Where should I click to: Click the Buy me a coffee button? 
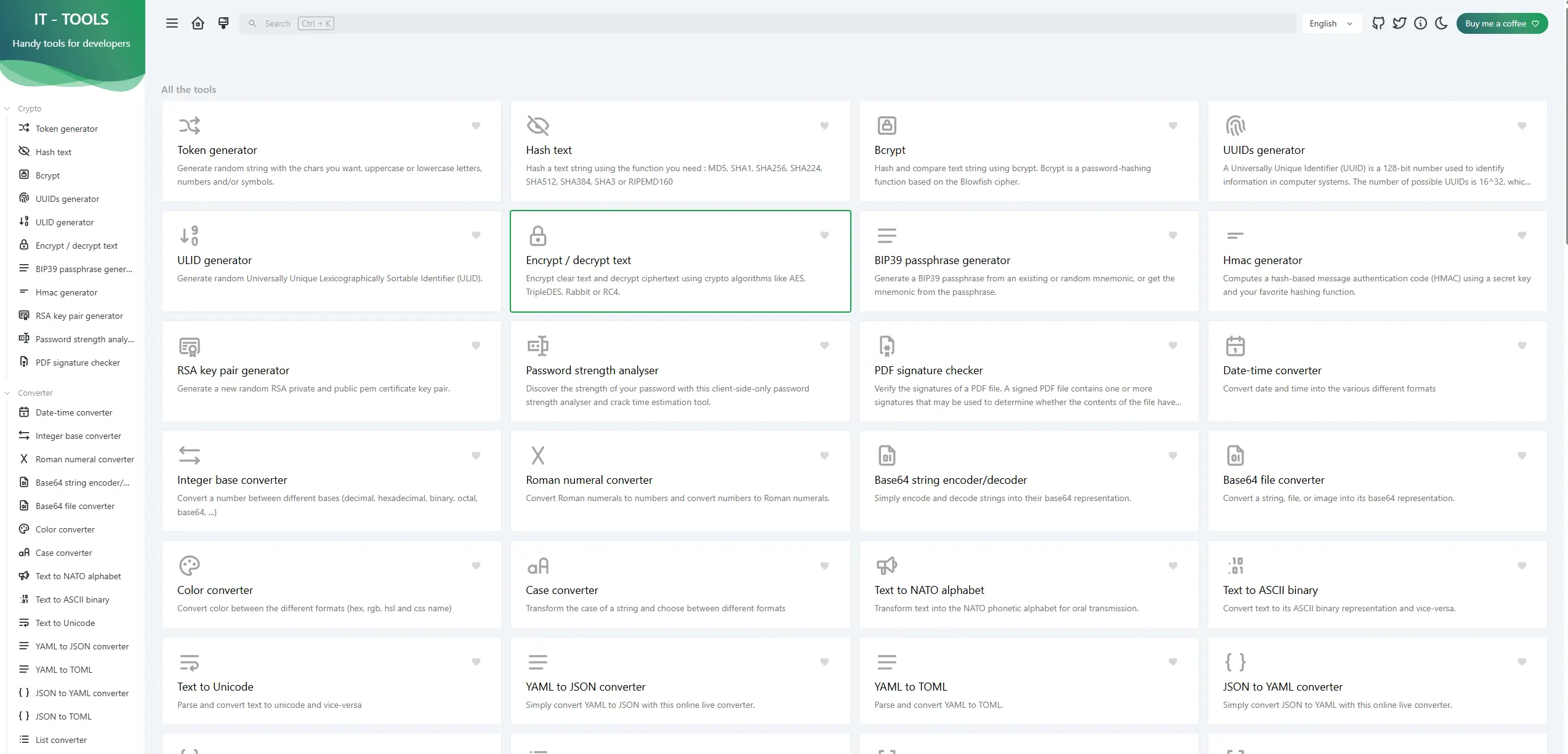click(1502, 23)
